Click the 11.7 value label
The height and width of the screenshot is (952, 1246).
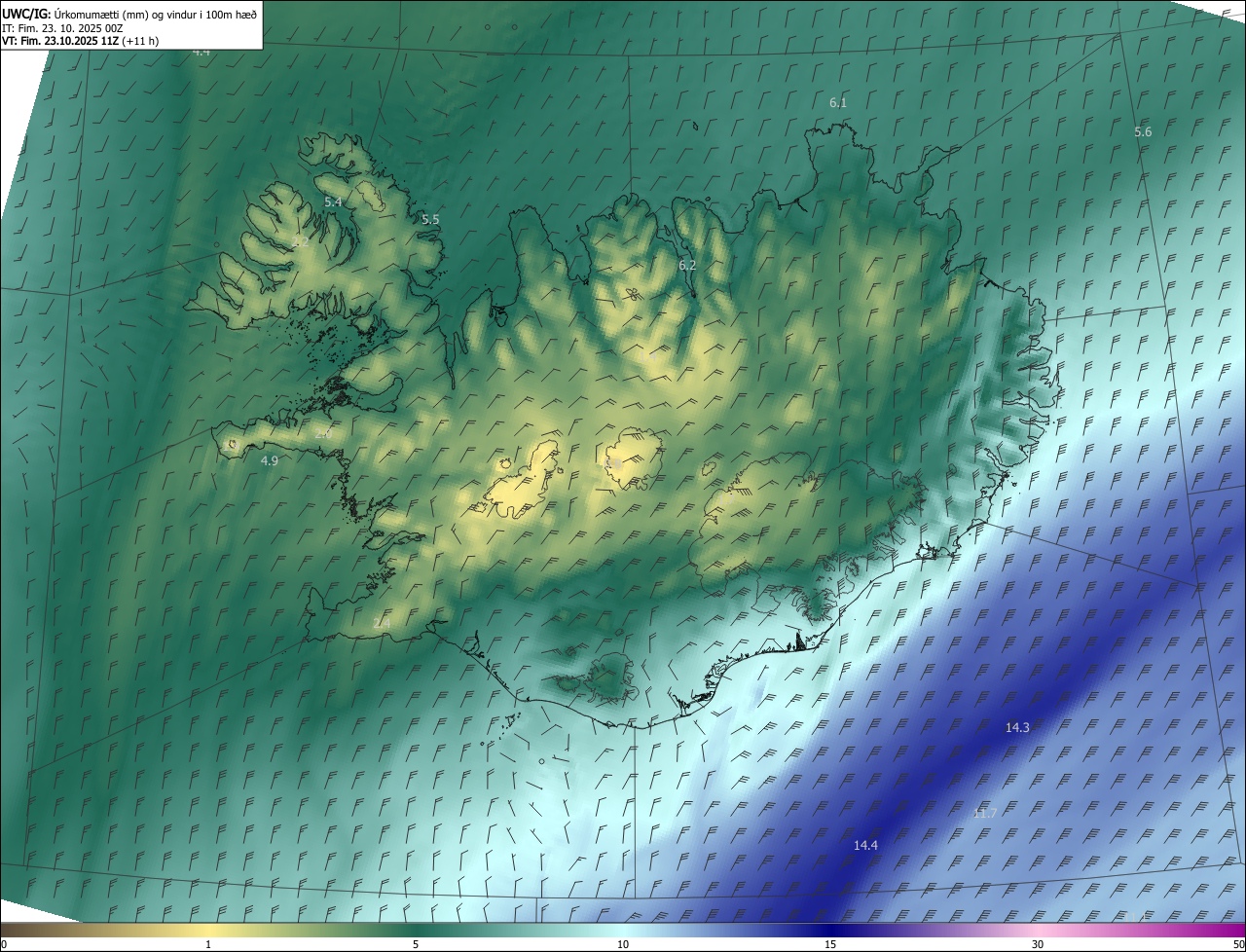click(x=985, y=814)
